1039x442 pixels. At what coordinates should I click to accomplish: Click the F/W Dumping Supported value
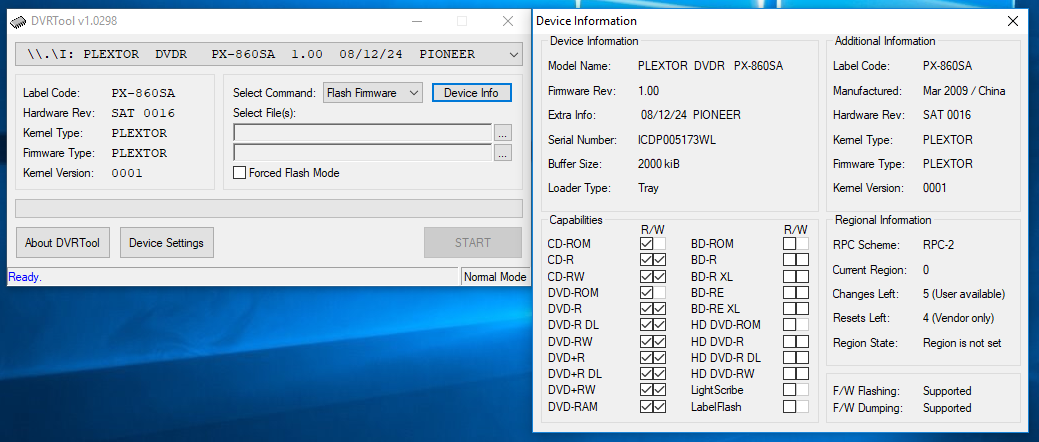coord(947,408)
